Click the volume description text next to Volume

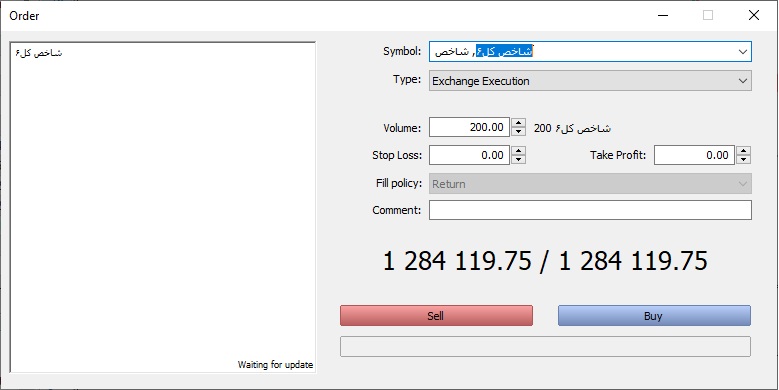(572, 128)
